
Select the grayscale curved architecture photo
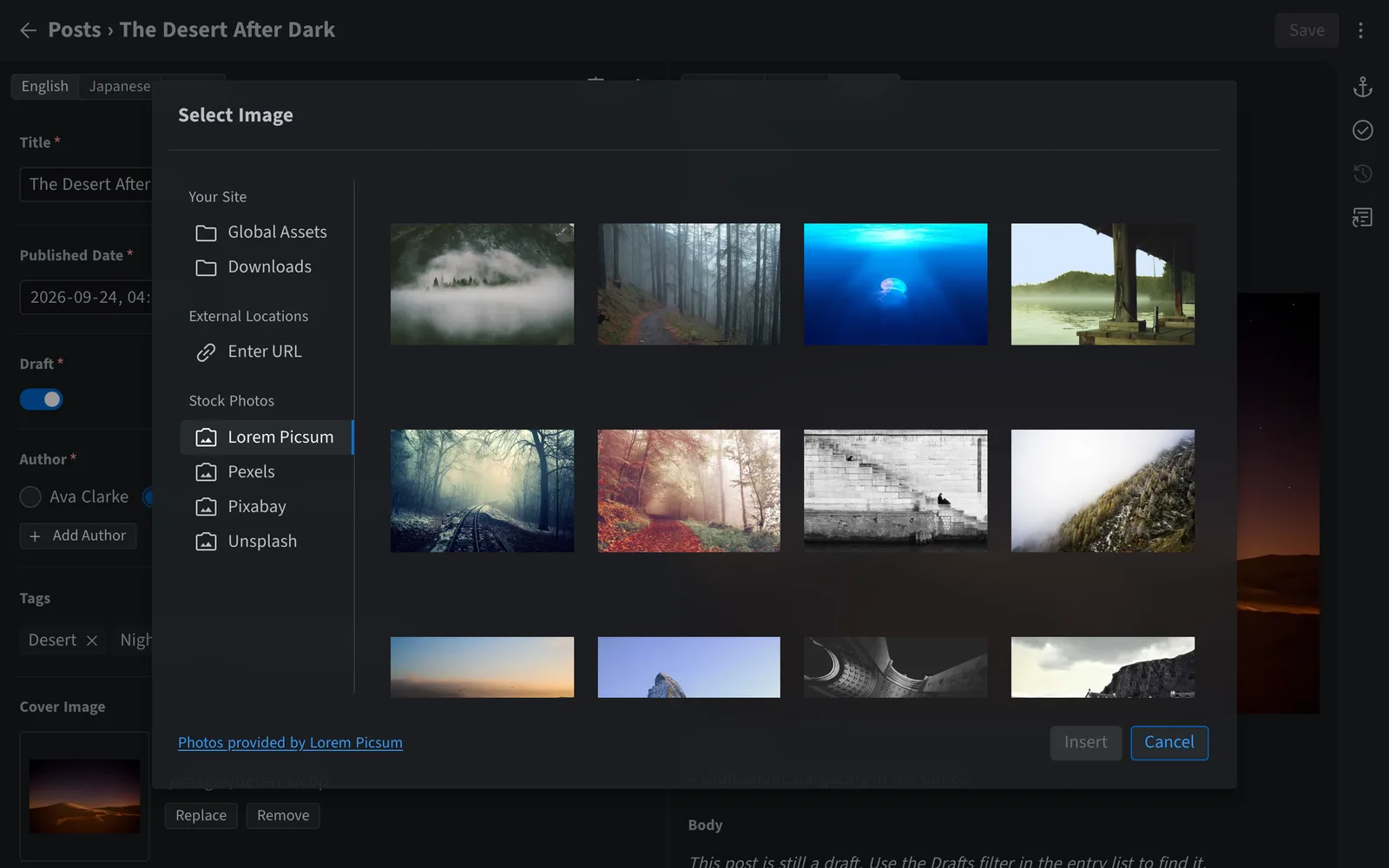[895, 667]
